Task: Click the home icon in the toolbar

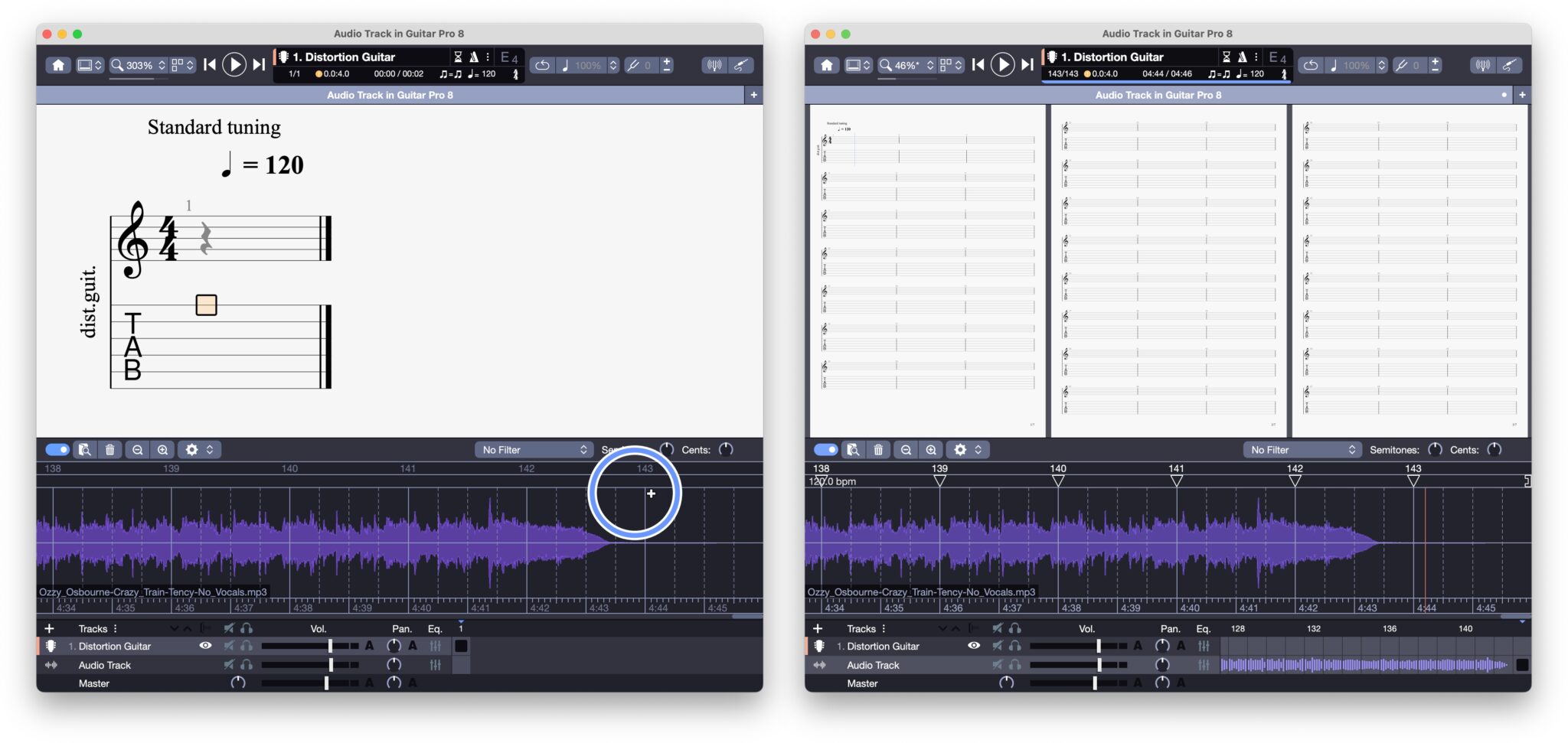Action: (60, 65)
